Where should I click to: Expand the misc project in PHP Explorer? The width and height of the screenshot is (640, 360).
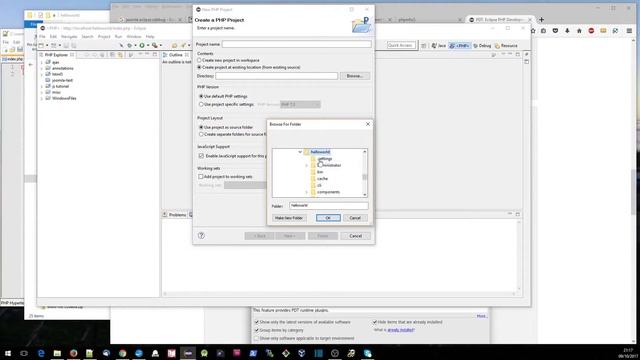[42, 92]
